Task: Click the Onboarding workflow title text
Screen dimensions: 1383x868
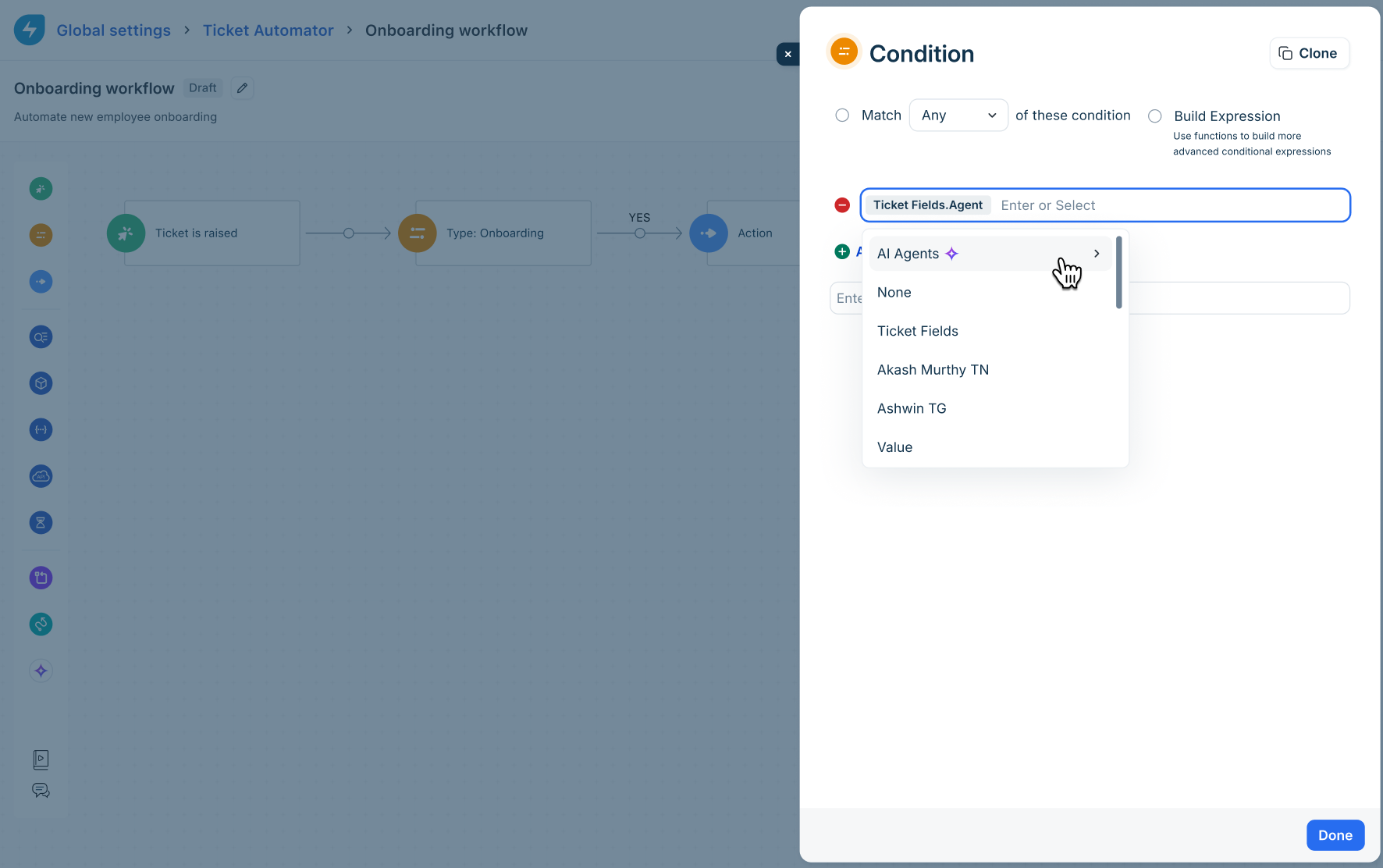Action: point(94,88)
